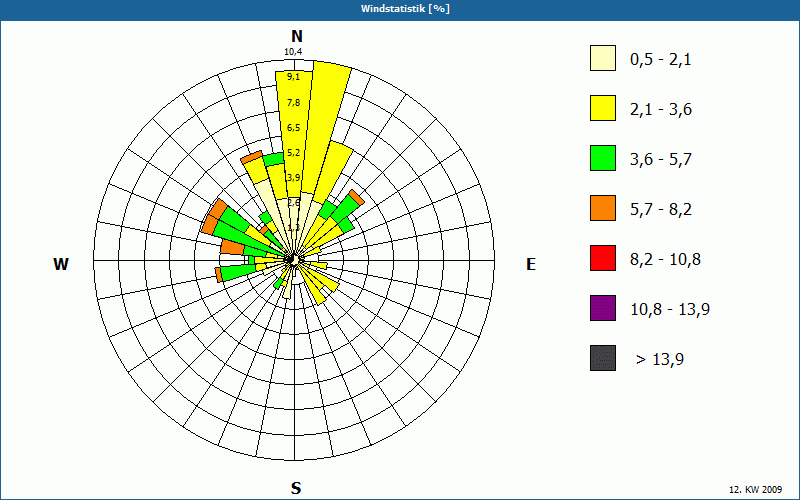Click the green 3,6 - 5,7 legend swatch
This screenshot has width=800, height=500.
[603, 158]
